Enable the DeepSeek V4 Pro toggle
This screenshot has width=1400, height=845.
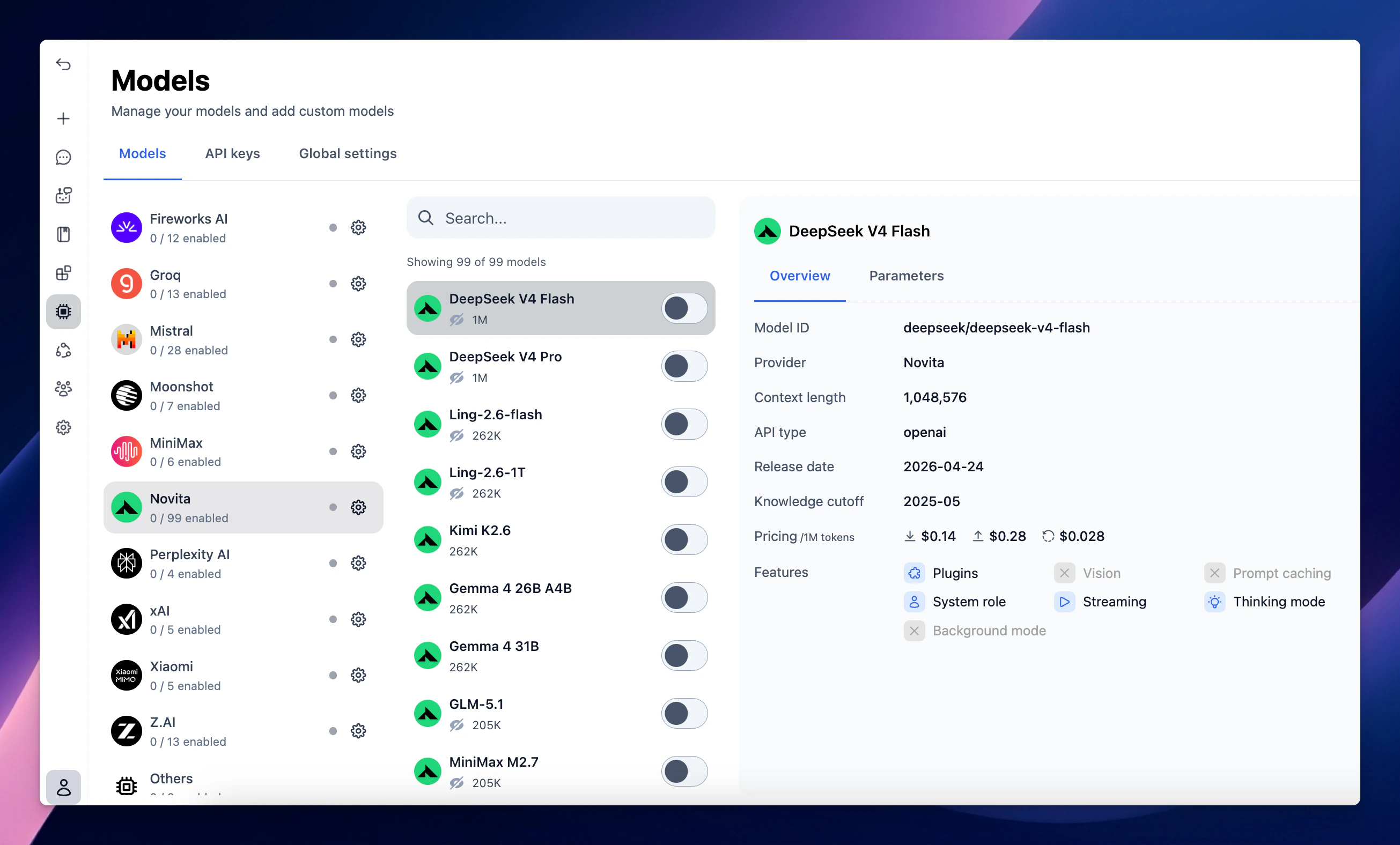coord(684,366)
